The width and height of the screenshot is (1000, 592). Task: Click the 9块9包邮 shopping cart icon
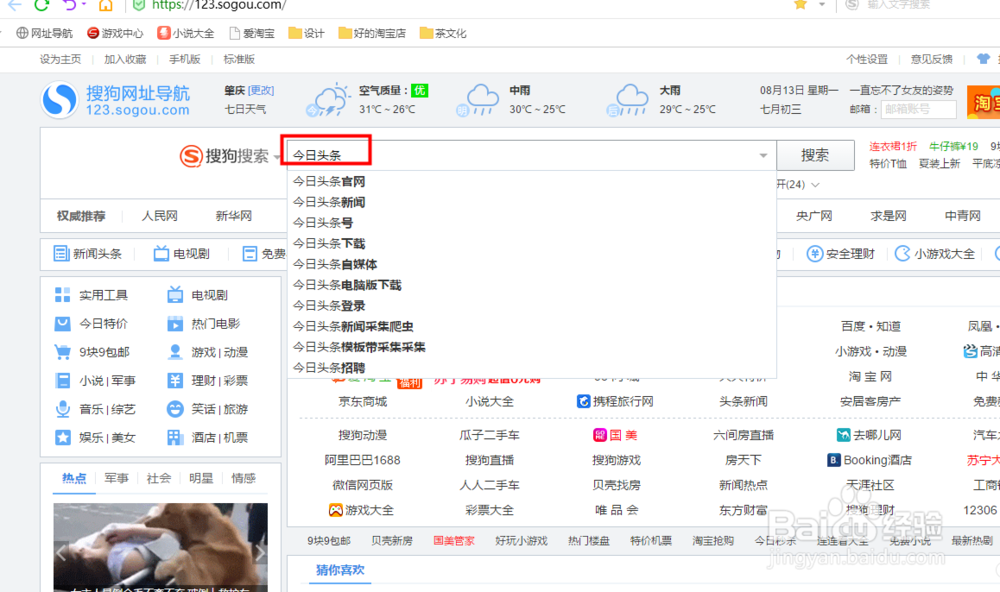tap(62, 352)
